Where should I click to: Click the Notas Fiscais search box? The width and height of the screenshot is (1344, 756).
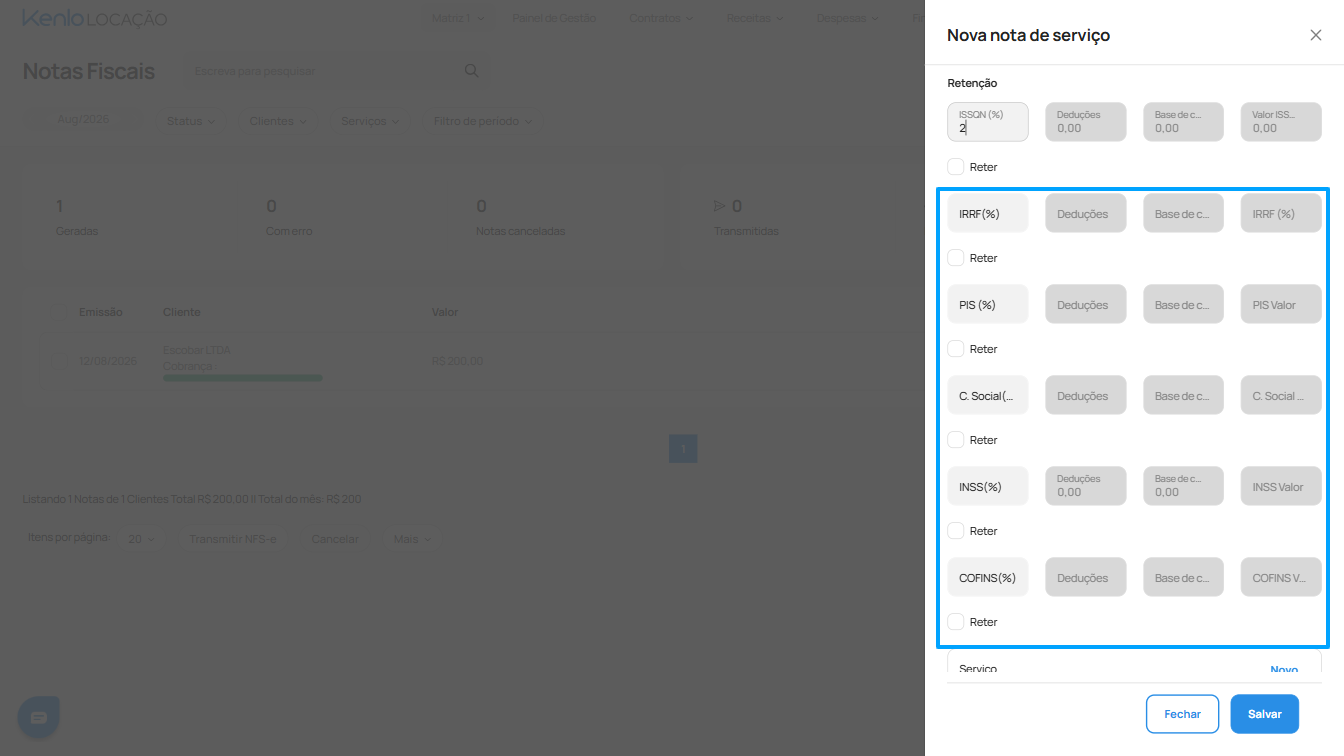click(337, 71)
